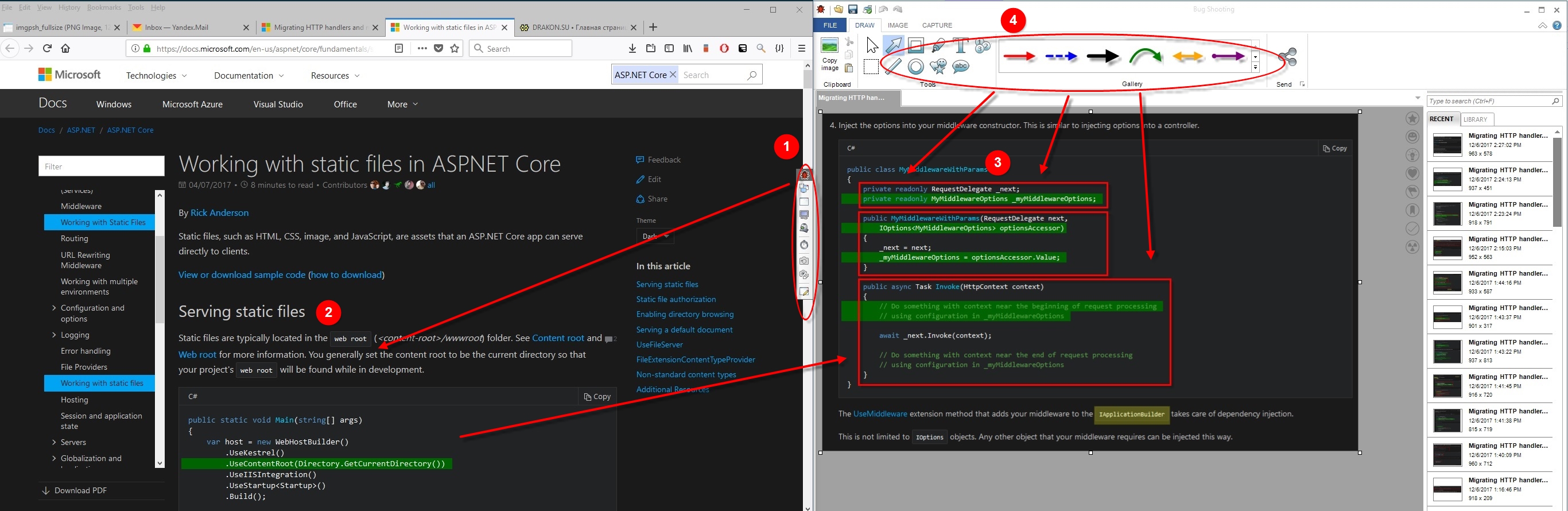Screen dimensions: 1568x511
Task: Switch to the IMAGE ribbon tab
Action: tap(897, 25)
